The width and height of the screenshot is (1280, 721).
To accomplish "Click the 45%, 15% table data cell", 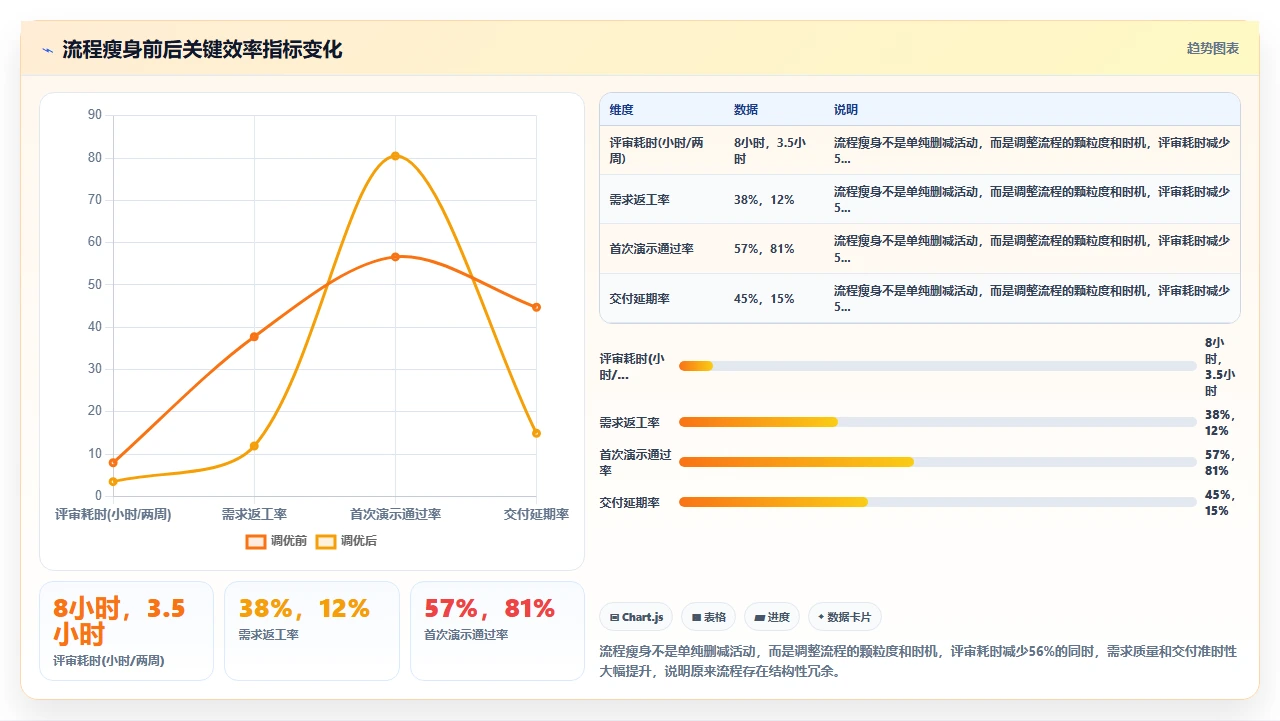I will pos(773,298).
